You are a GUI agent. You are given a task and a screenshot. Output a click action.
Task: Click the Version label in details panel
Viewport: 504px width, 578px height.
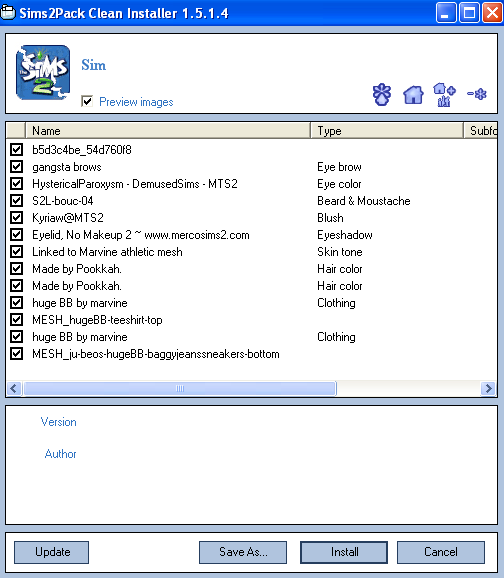click(59, 422)
